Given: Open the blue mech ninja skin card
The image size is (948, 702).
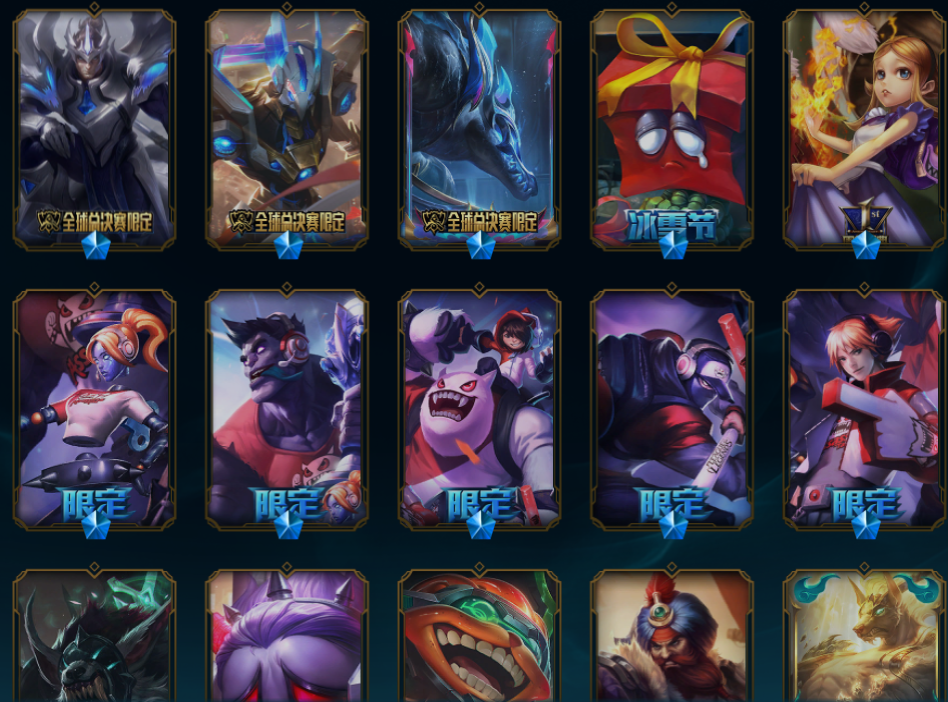Looking at the screenshot, I should coord(287,129).
